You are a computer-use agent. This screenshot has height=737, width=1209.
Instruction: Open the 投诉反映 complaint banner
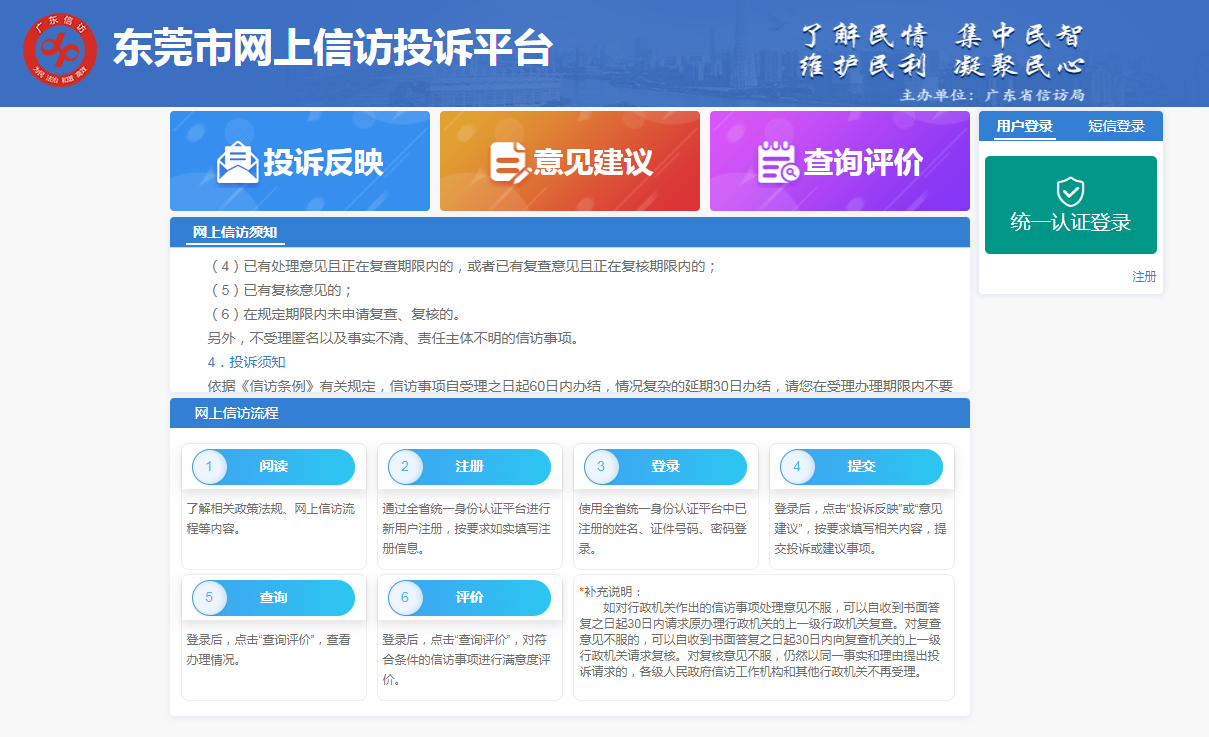(300, 161)
